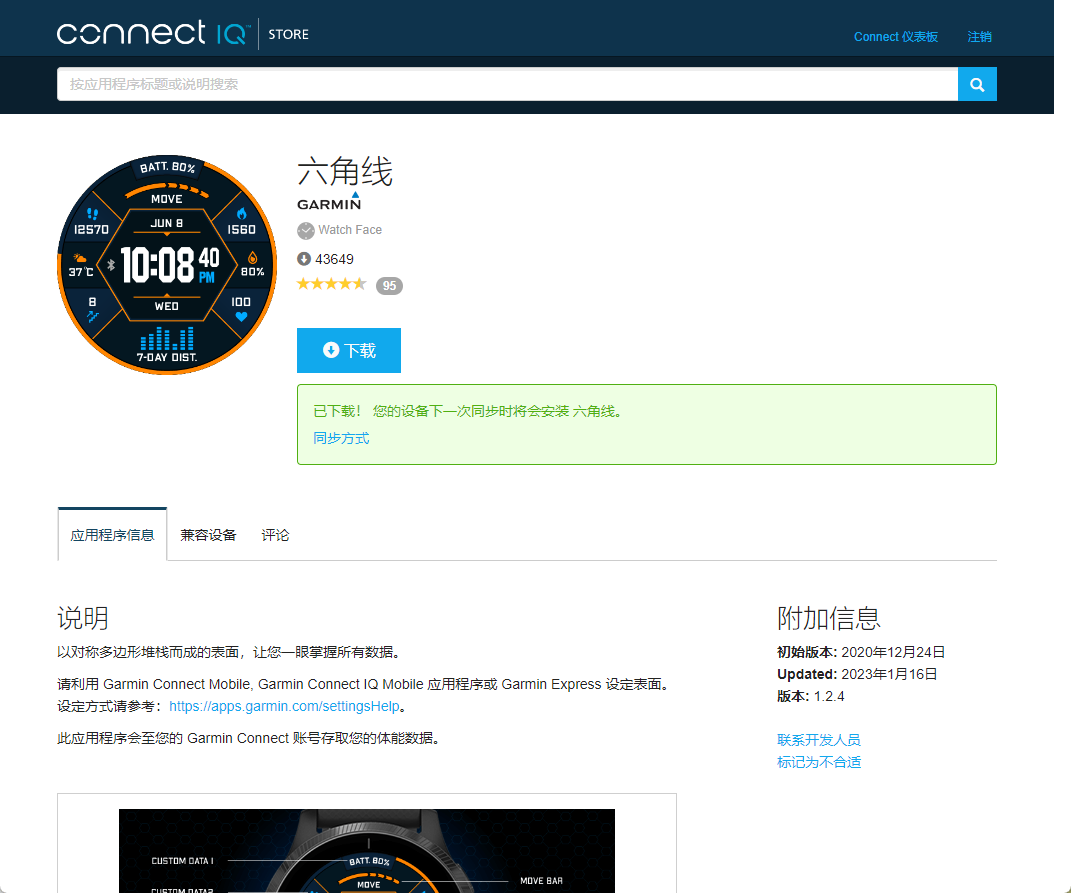Open the Connect 仪表板 dashboard link
1071x893 pixels.
pyautogui.click(x=895, y=37)
